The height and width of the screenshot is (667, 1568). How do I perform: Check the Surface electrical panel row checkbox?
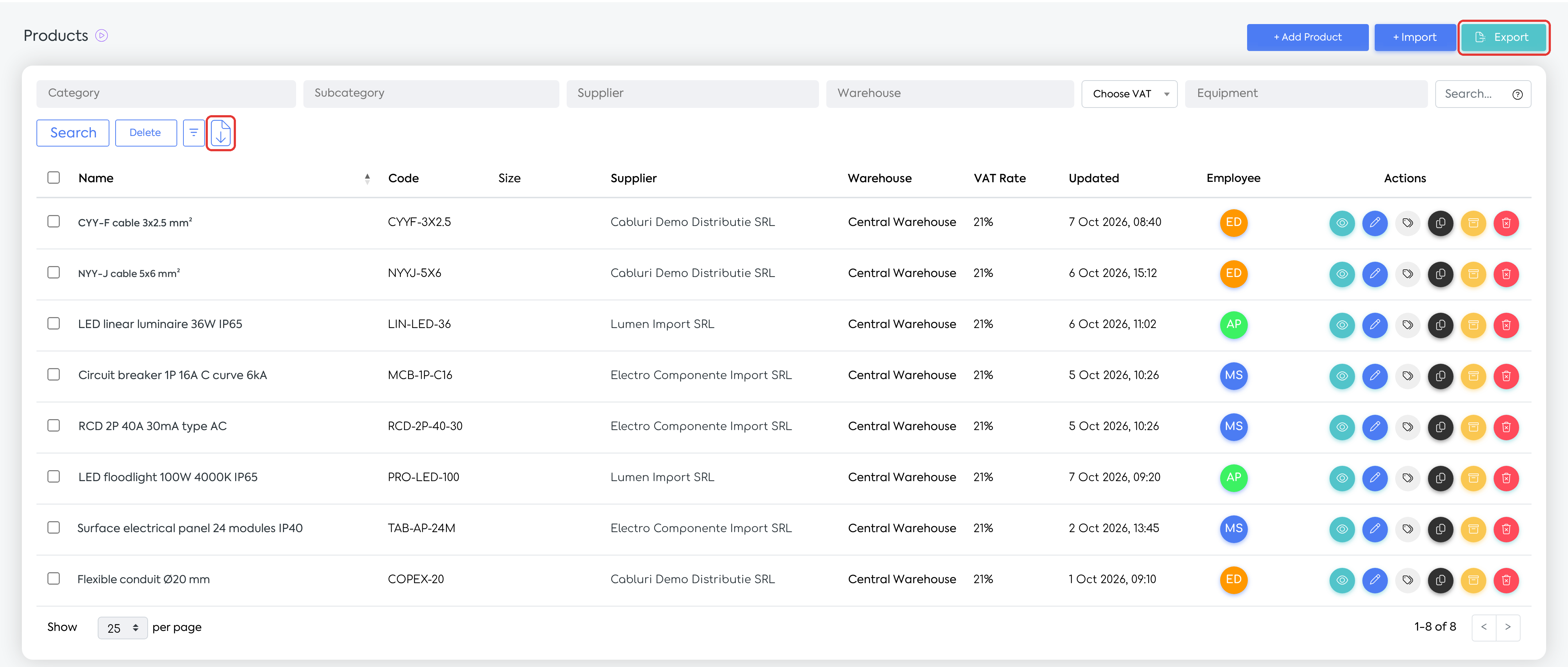[x=54, y=528]
